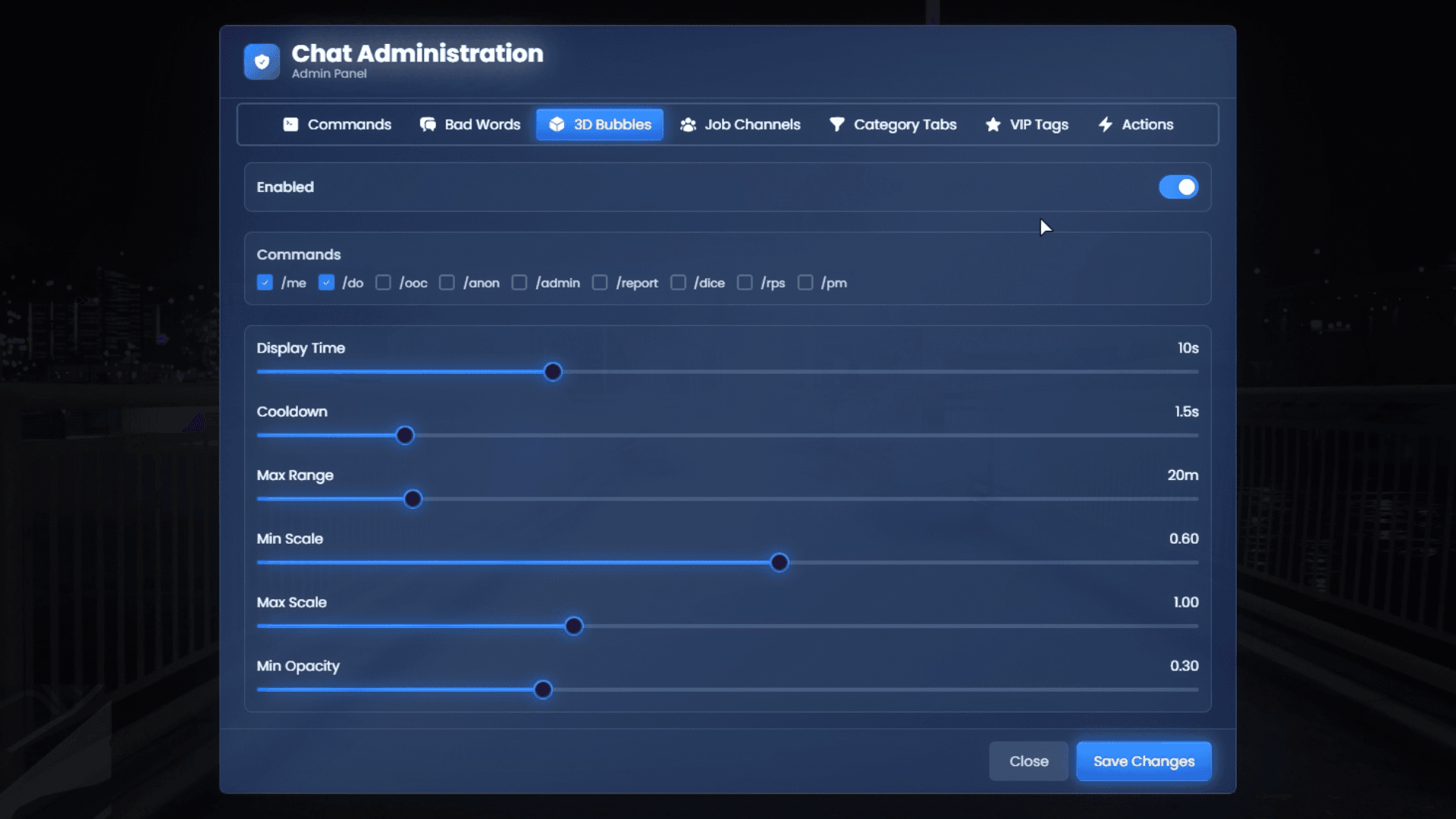Click the 3D Bubbles cube icon

pyautogui.click(x=557, y=124)
